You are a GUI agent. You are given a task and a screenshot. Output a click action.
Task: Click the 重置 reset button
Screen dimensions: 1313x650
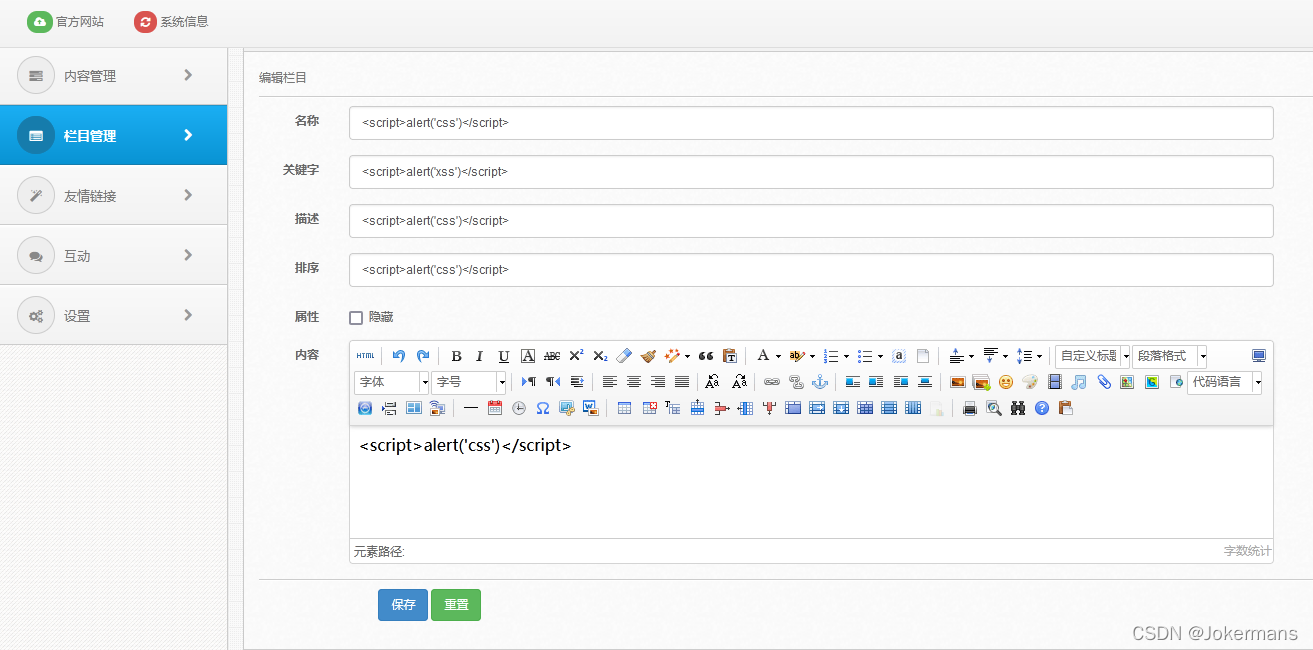456,605
